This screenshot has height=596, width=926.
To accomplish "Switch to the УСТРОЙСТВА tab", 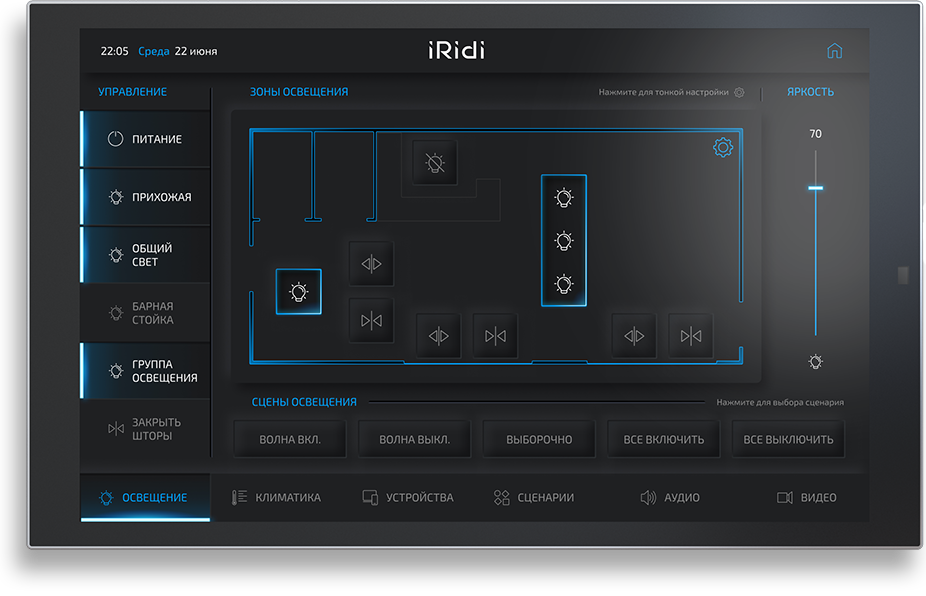I will 408,497.
